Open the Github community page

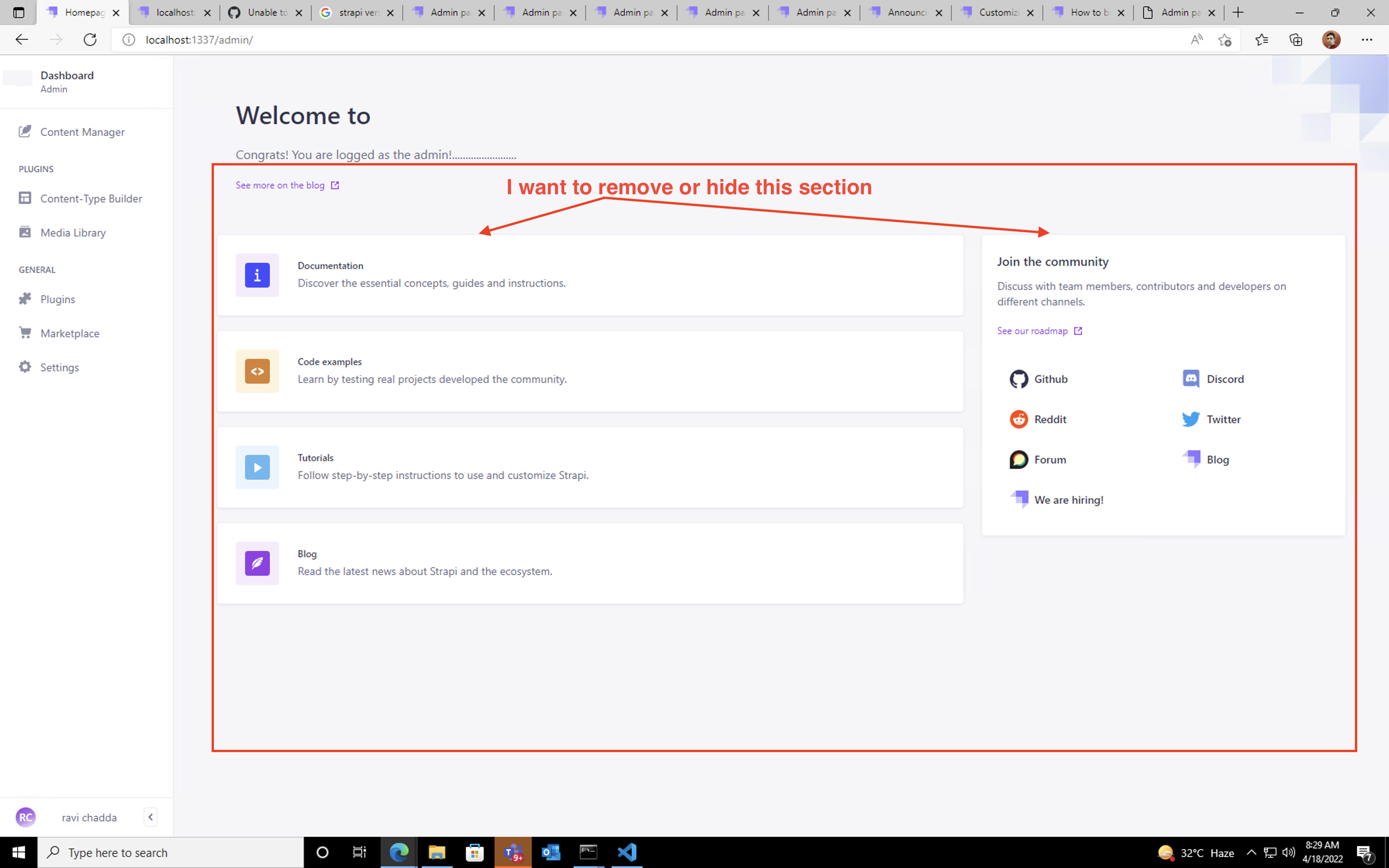(1051, 379)
